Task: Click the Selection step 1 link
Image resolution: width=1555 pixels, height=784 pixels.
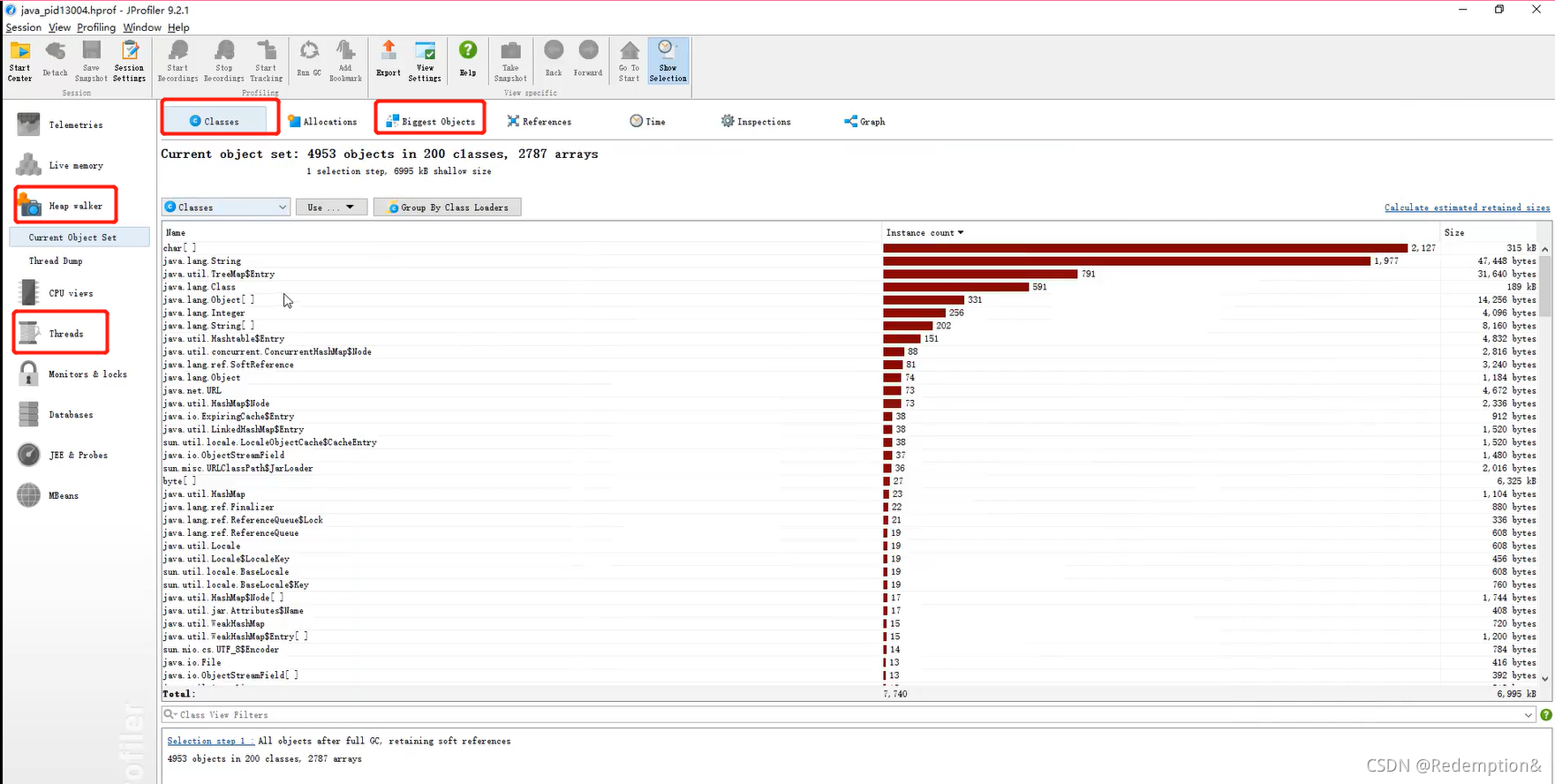Action: click(209, 742)
